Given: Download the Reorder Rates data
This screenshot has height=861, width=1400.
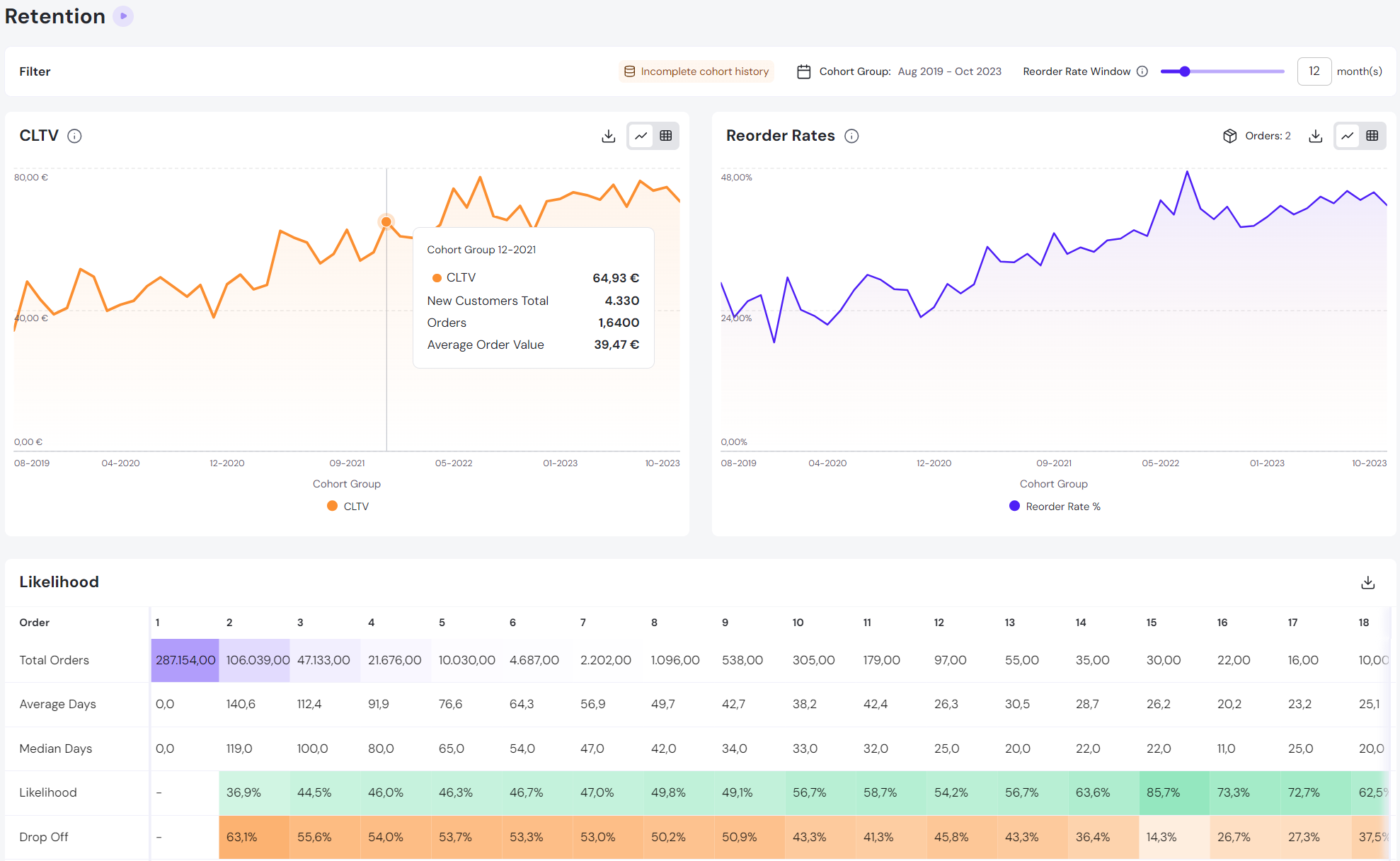Looking at the screenshot, I should click(x=1315, y=136).
